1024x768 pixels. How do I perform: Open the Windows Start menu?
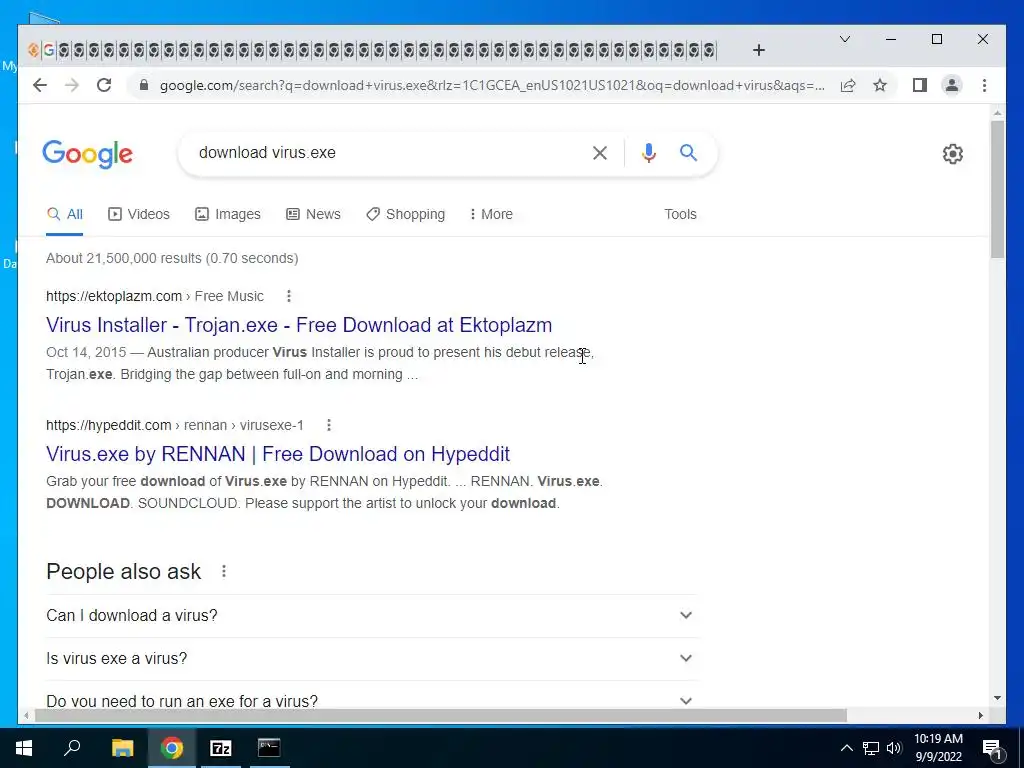tap(24, 748)
